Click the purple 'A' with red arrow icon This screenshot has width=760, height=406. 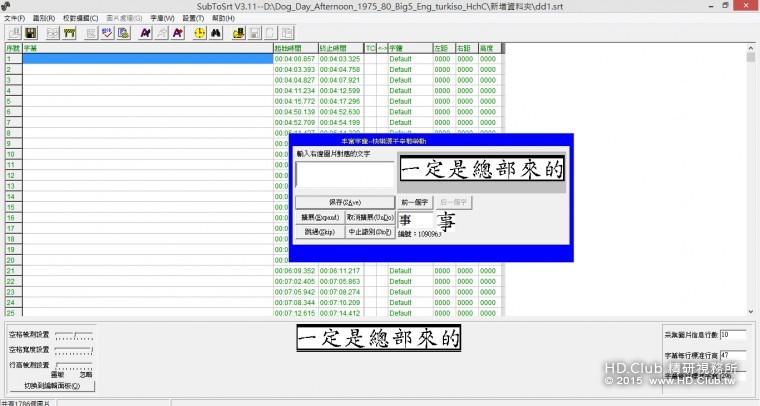click(178, 33)
